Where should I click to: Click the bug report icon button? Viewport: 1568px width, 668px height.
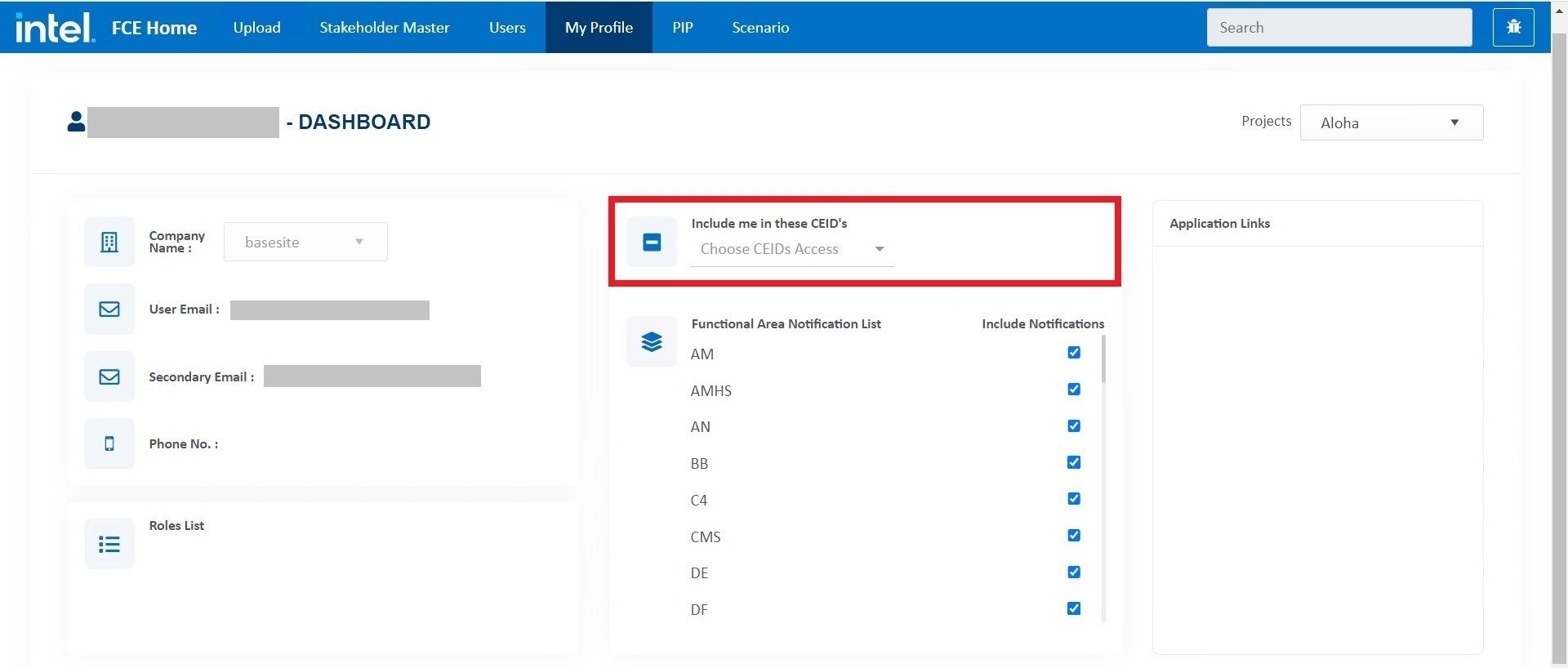(1513, 27)
